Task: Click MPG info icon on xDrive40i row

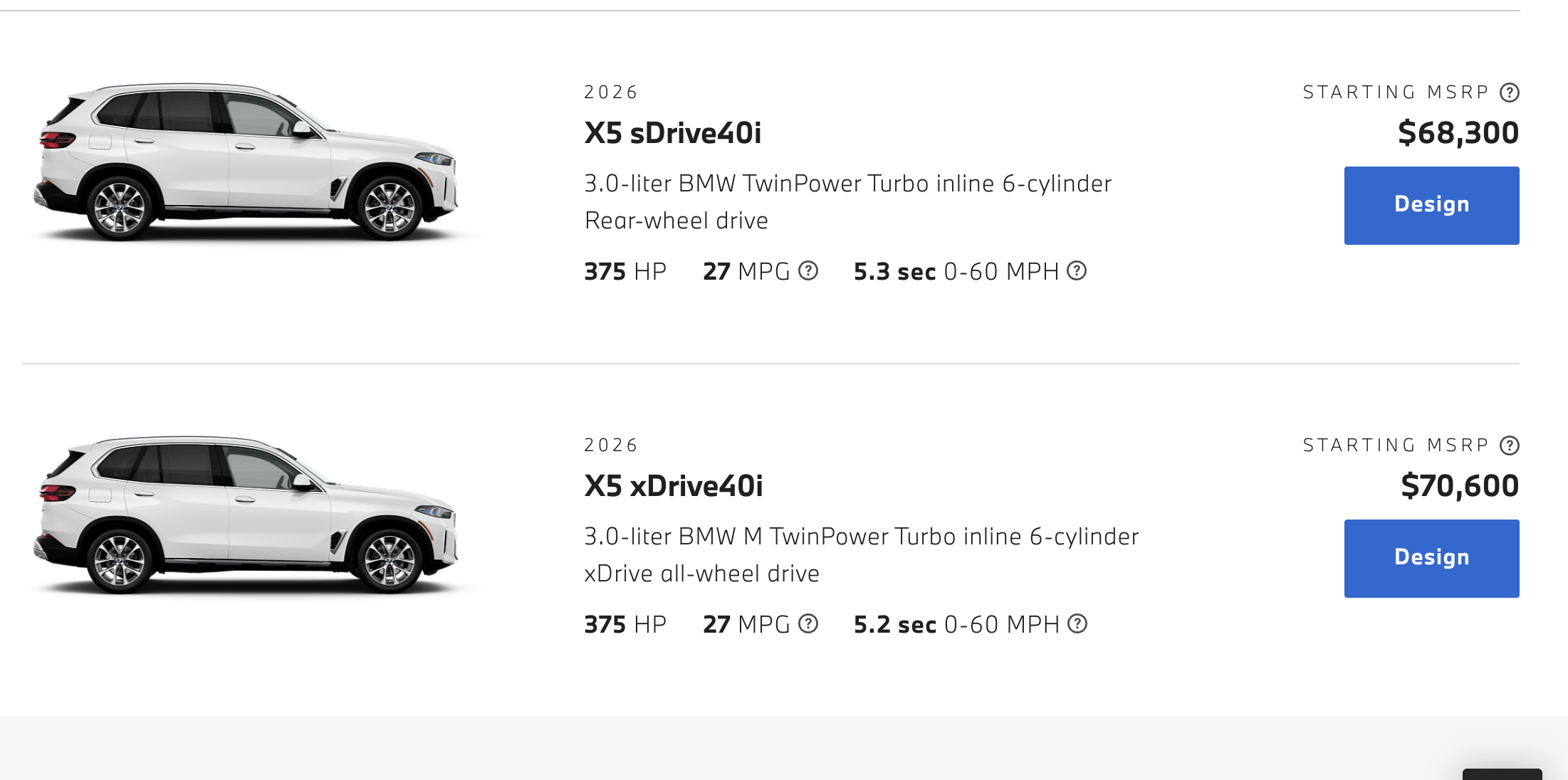Action: [x=808, y=623]
